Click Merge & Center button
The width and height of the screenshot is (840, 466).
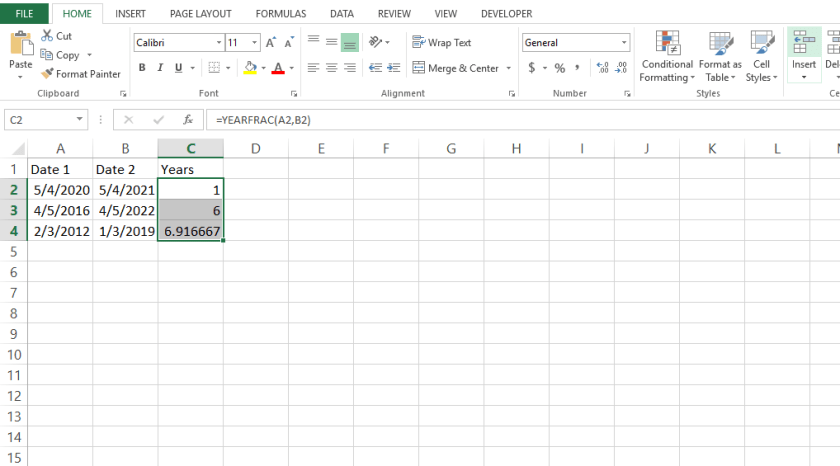pos(455,68)
